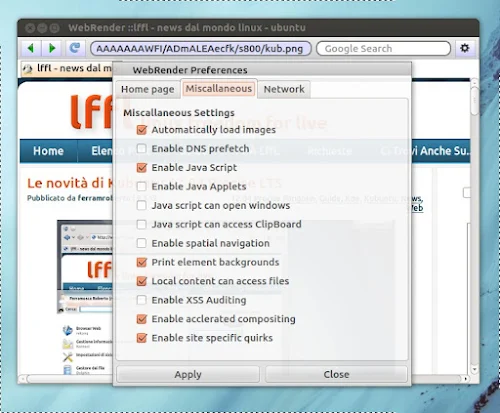Image resolution: width=500 pixels, height=413 pixels.
Task: Click the lffl logo on webpage
Action: (x=91, y=112)
